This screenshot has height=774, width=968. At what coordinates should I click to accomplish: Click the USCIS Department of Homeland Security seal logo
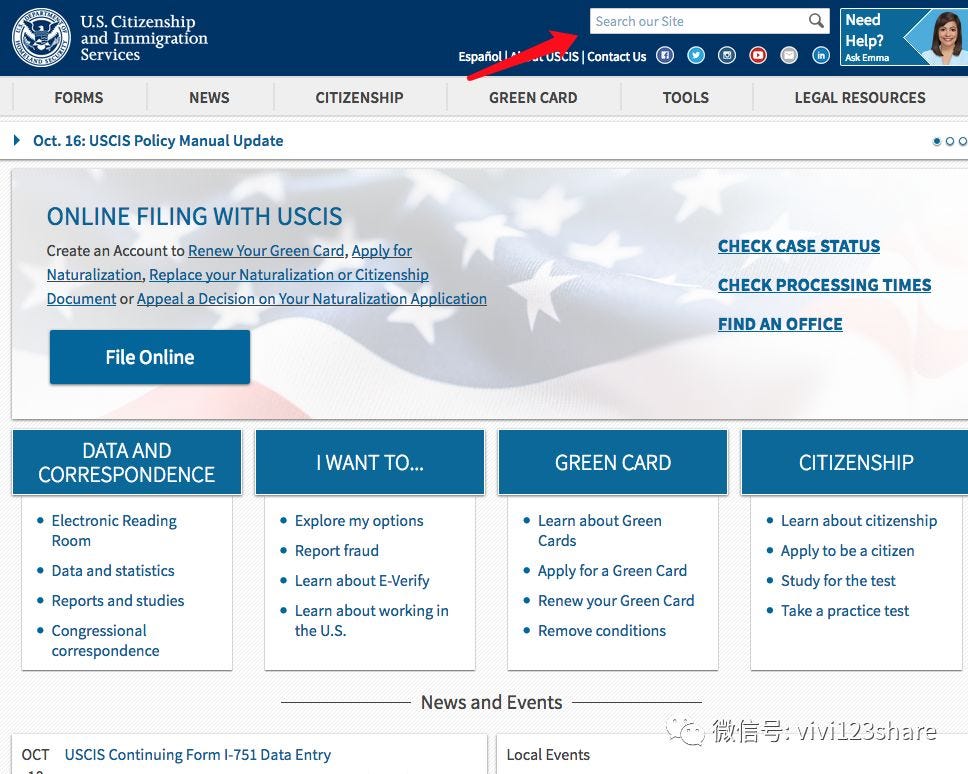[41, 37]
